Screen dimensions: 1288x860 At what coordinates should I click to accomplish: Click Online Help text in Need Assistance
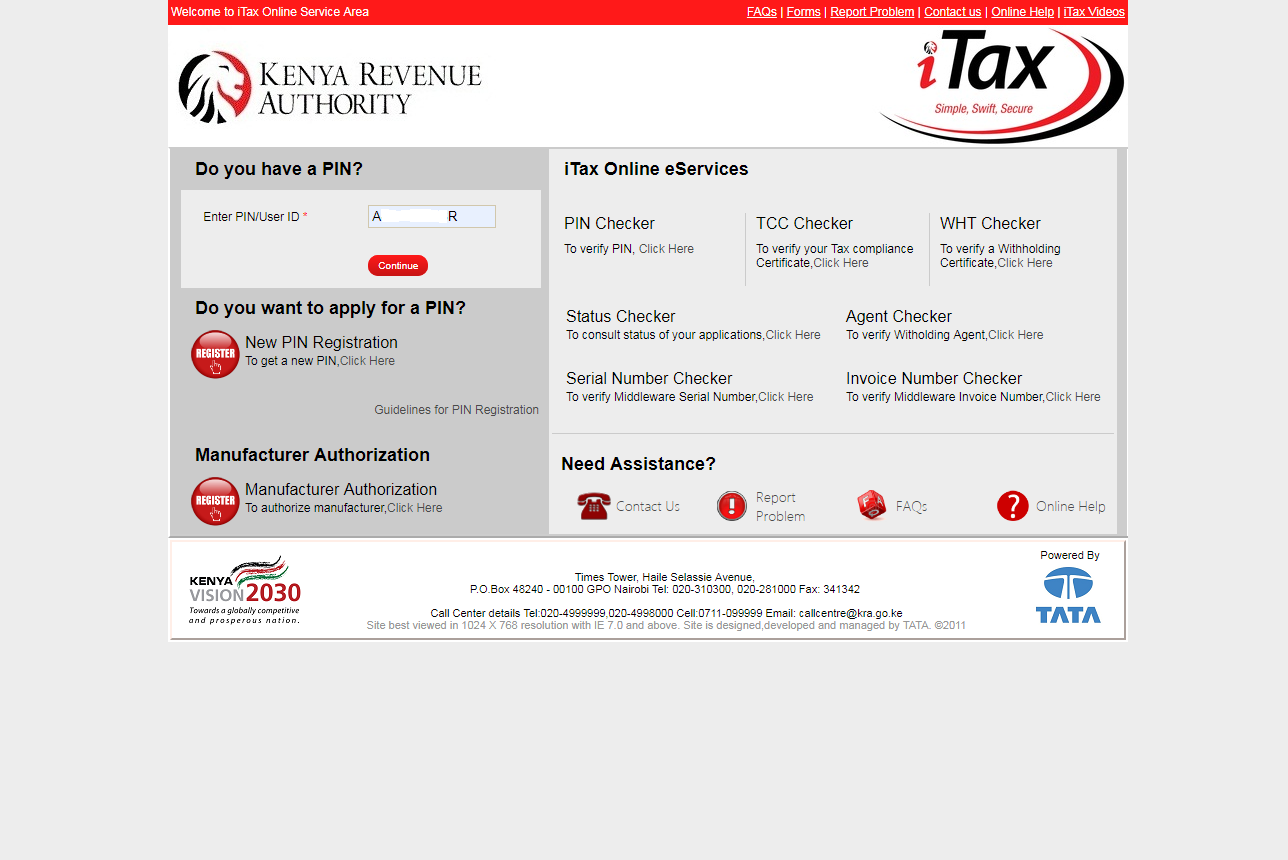1071,506
